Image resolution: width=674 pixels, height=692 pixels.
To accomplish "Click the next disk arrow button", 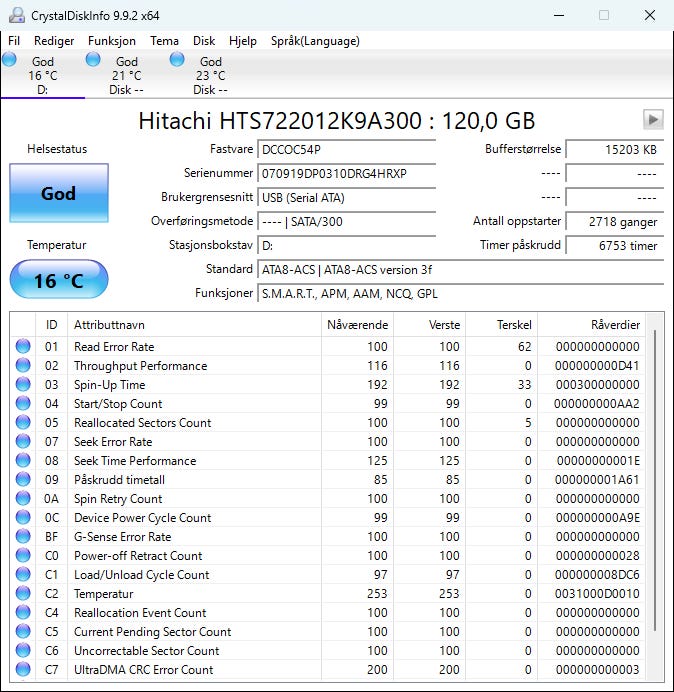I will point(653,120).
